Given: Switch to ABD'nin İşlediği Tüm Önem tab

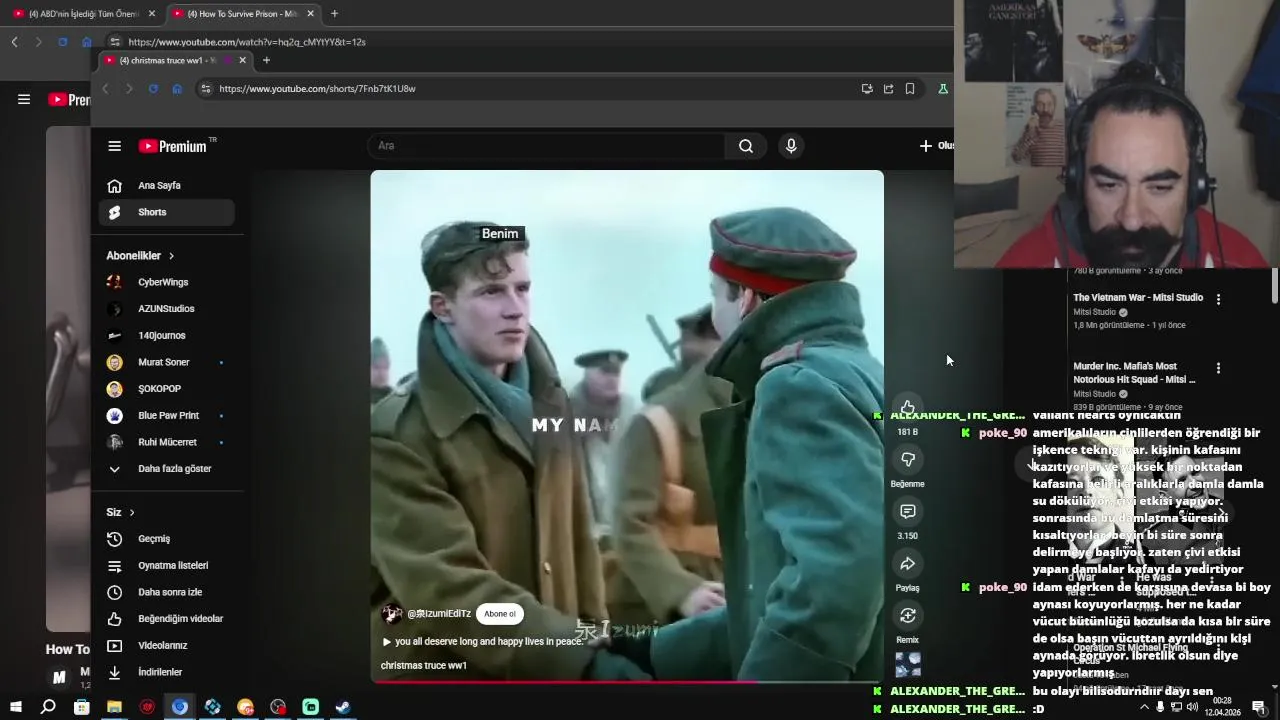Looking at the screenshot, I should (x=83, y=14).
